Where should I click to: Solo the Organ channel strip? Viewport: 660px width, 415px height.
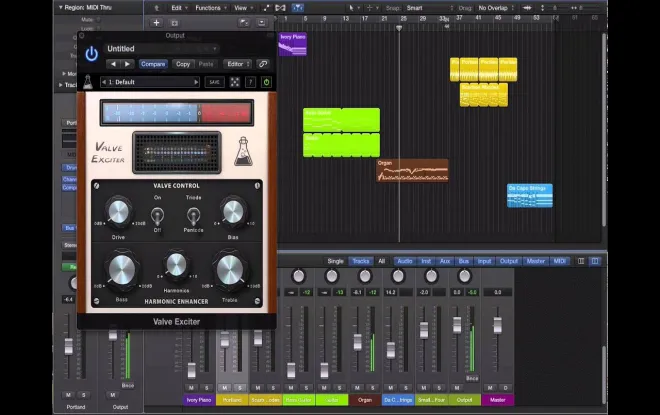click(x=373, y=388)
